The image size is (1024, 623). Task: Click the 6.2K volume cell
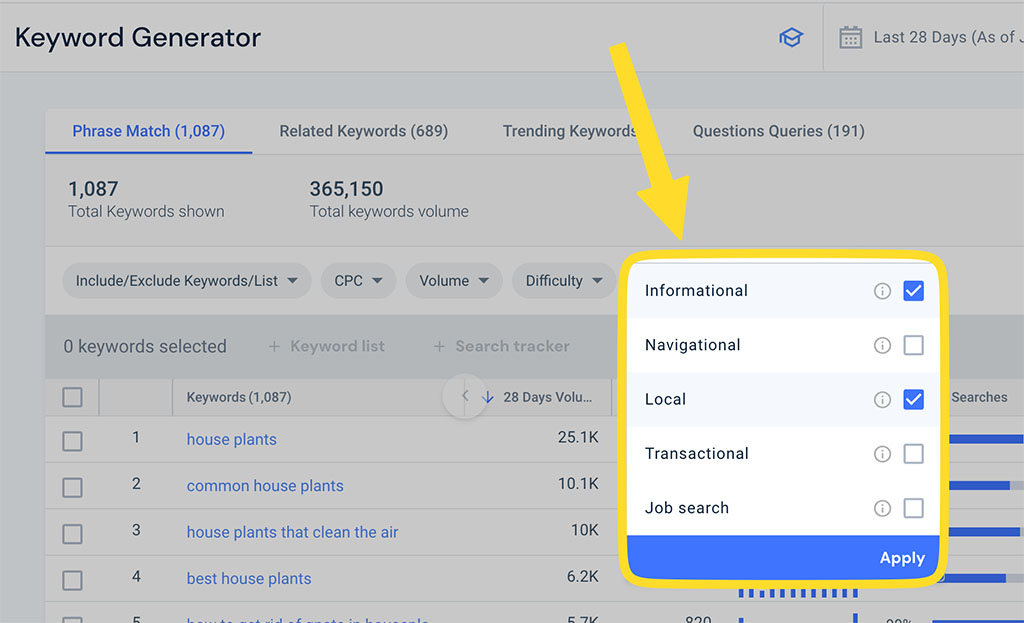(582, 576)
